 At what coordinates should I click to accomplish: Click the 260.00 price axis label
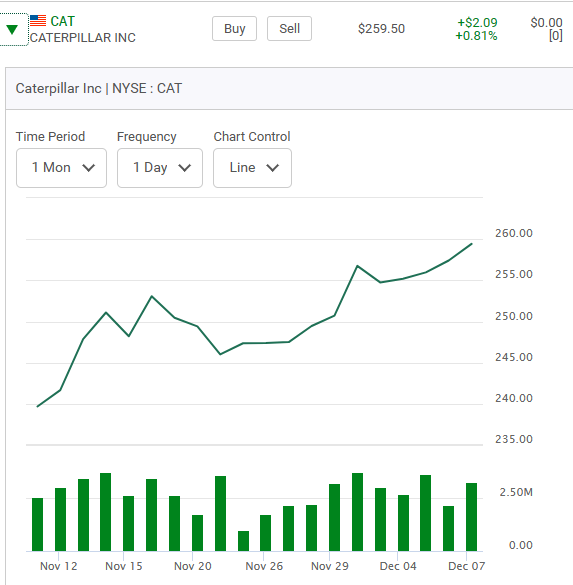[514, 233]
